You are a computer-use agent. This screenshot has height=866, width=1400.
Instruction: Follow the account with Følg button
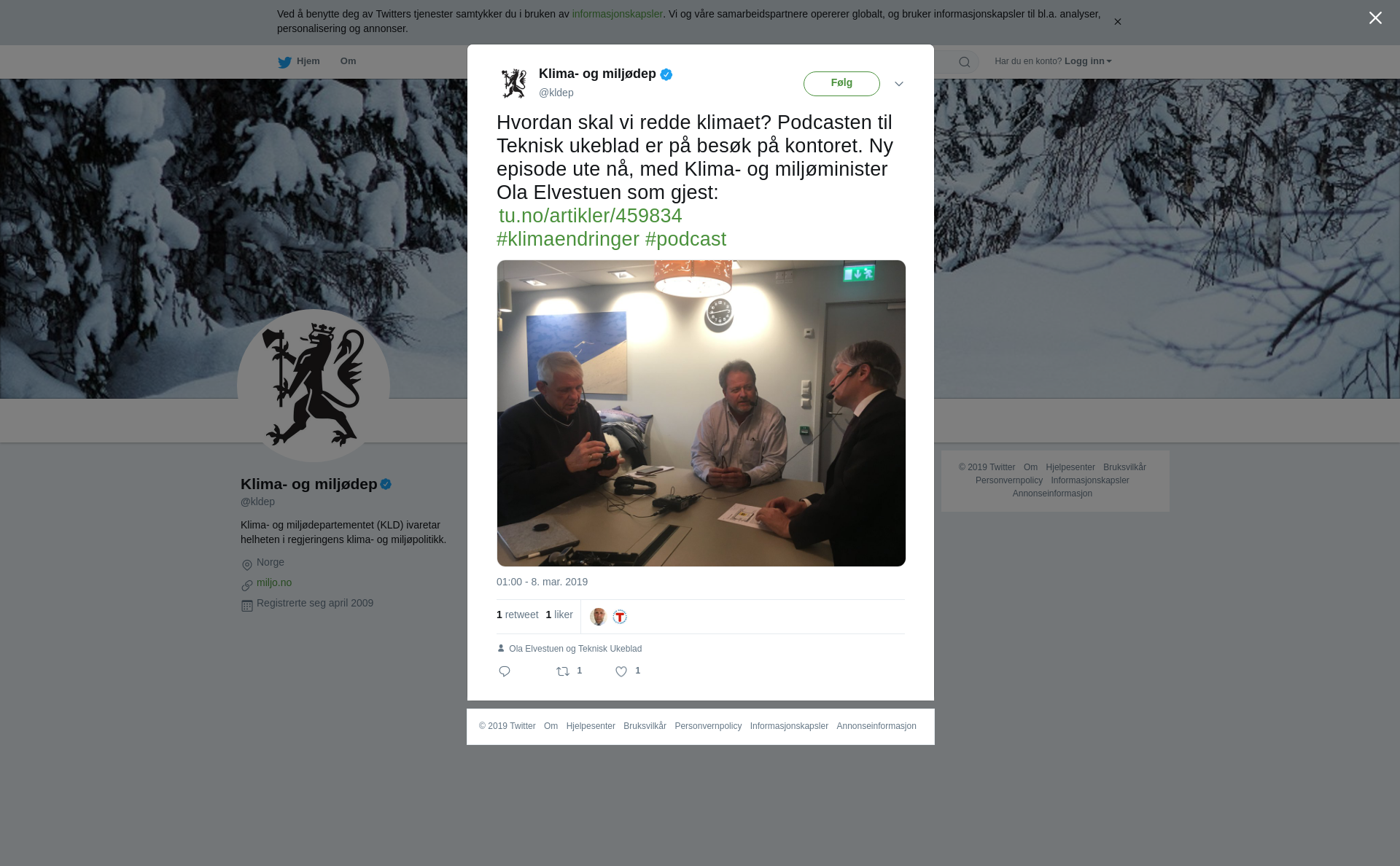click(841, 84)
